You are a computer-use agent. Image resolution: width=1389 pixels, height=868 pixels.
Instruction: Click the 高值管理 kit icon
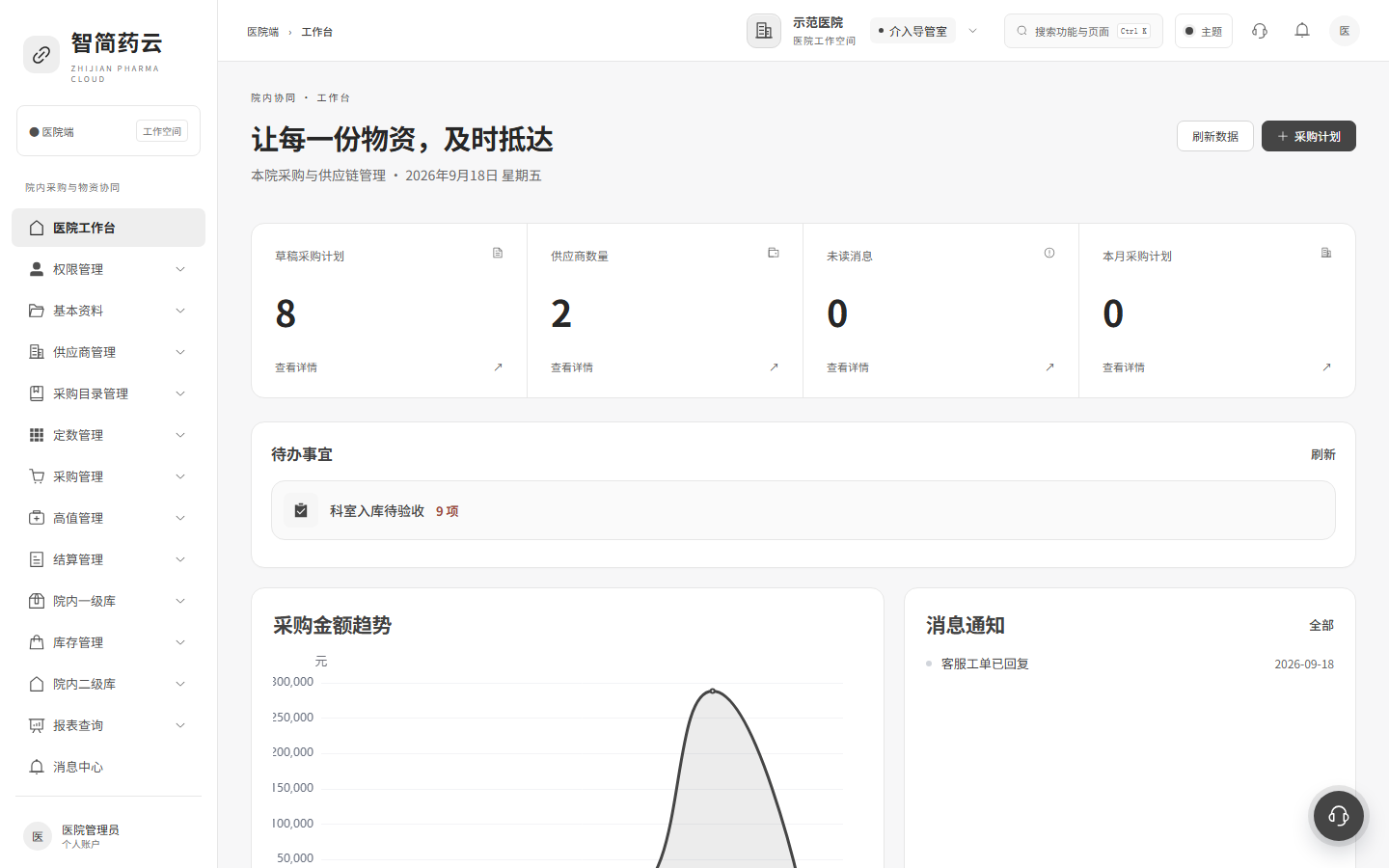tap(37, 518)
